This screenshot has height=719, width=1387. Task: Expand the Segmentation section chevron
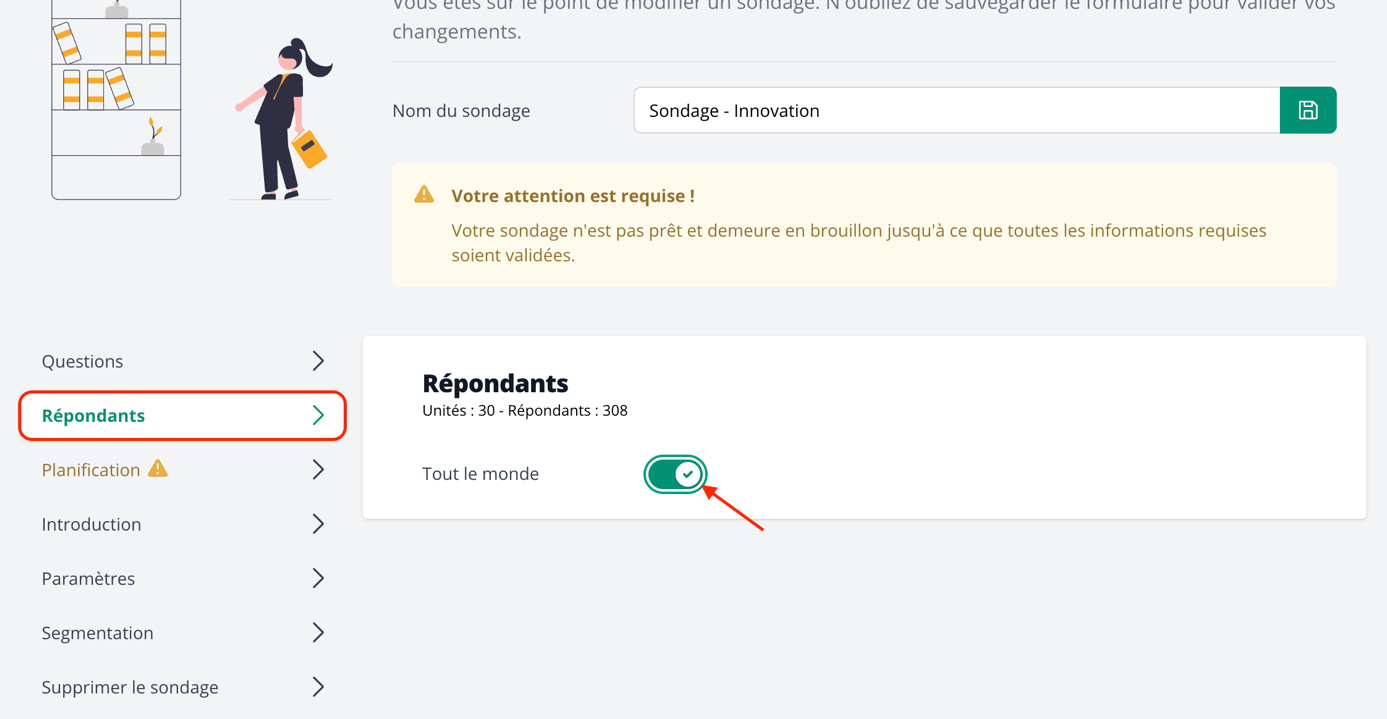coord(318,633)
